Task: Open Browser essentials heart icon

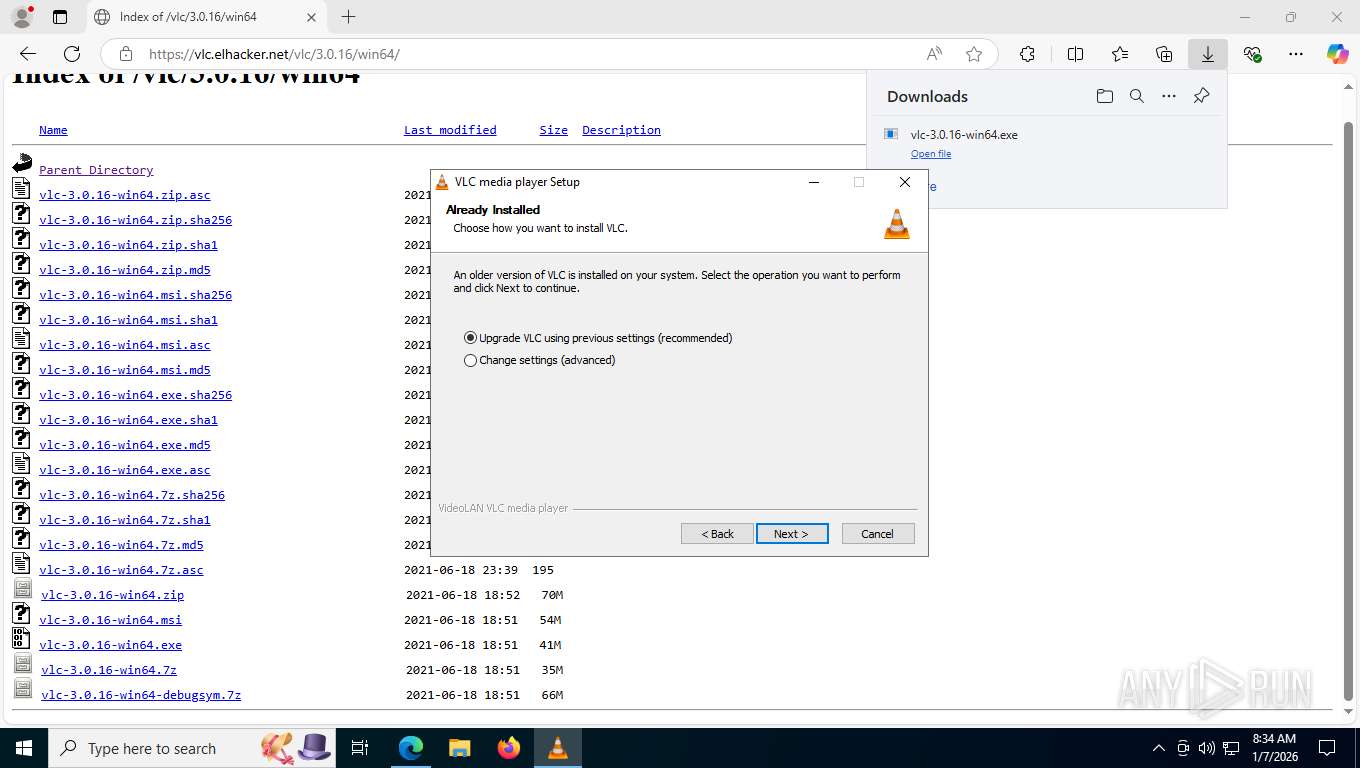Action: [1252, 54]
